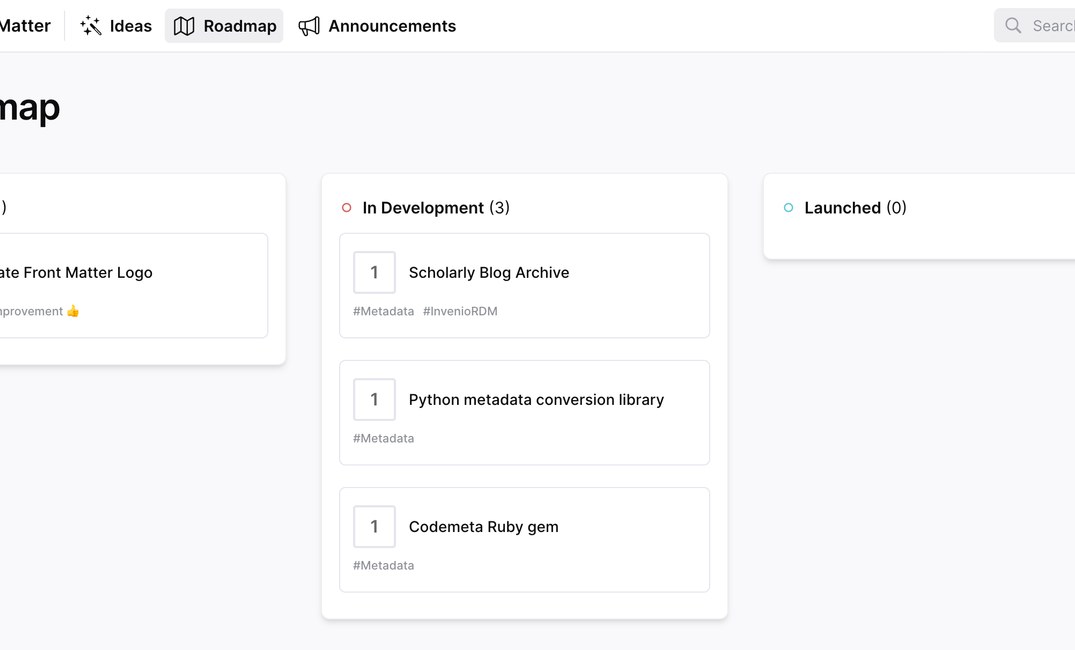Screen dimensions: 1075x650
Task: Click the Roadmap map icon
Action: (183, 25)
